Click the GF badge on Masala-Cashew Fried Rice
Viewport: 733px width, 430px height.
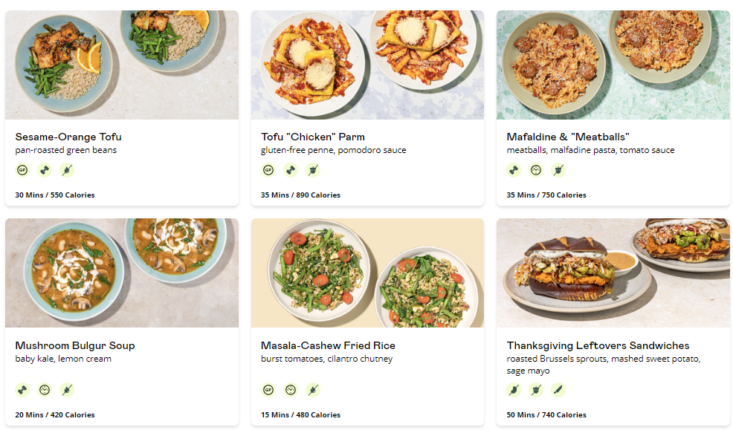[x=268, y=389]
